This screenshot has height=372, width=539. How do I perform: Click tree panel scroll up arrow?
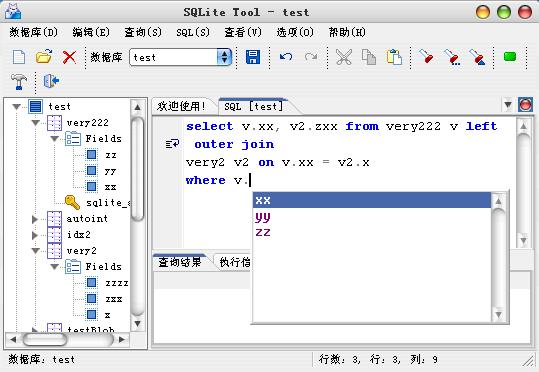pos(138,107)
